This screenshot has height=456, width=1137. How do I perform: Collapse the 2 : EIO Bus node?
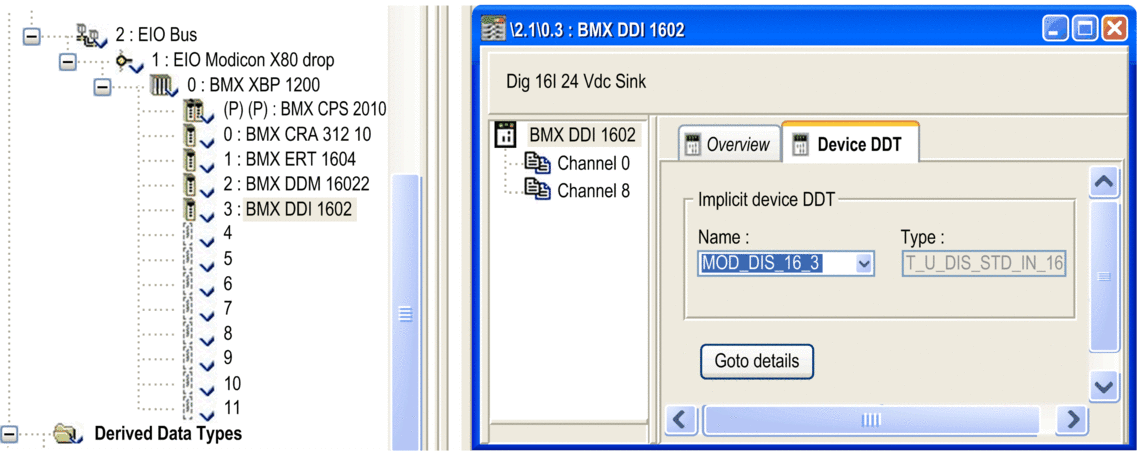tap(32, 36)
